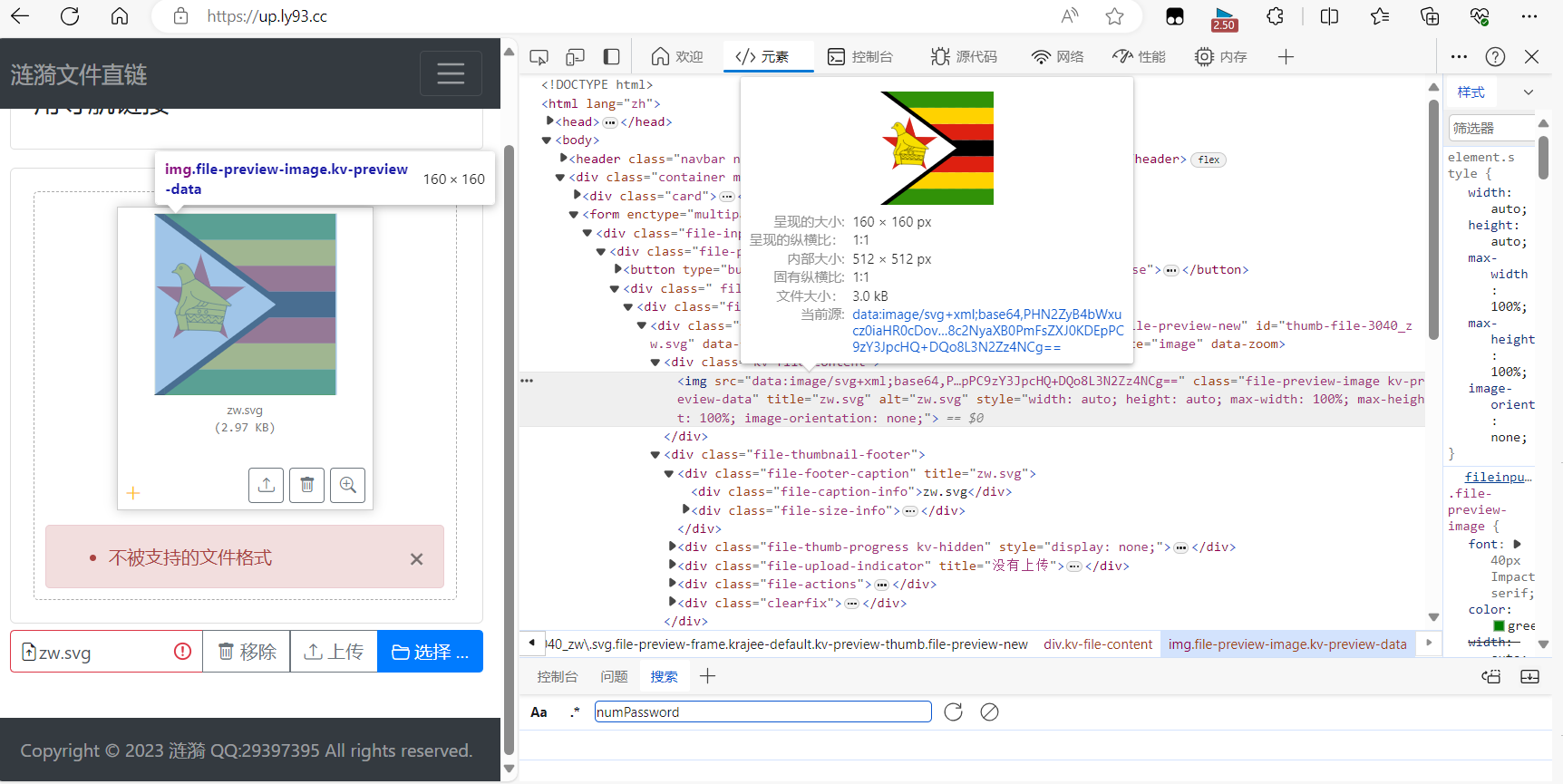Open favorites list icon
1563x784 pixels.
(1380, 16)
